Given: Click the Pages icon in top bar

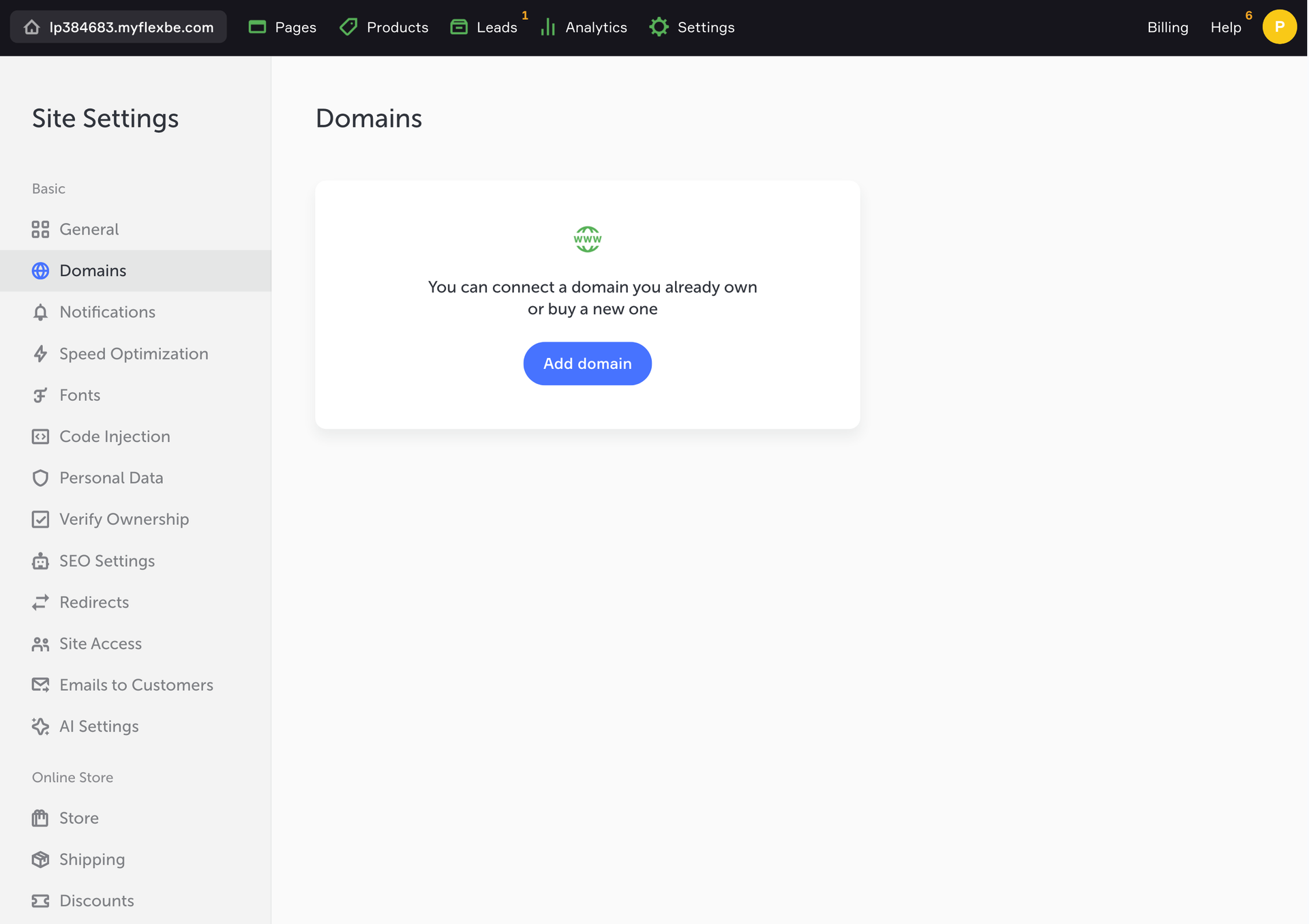Looking at the screenshot, I should click(257, 27).
